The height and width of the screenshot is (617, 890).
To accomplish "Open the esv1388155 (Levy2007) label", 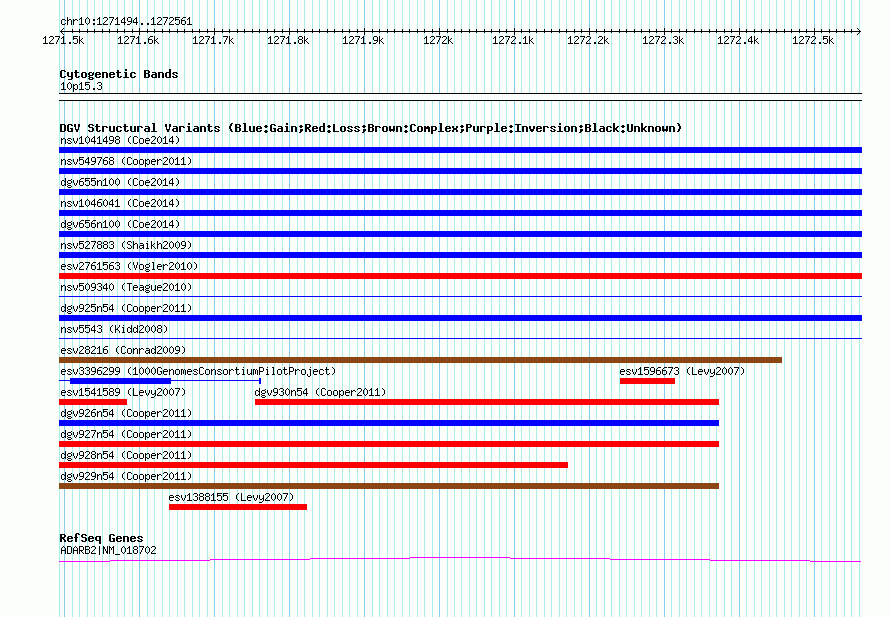I will click(231, 497).
